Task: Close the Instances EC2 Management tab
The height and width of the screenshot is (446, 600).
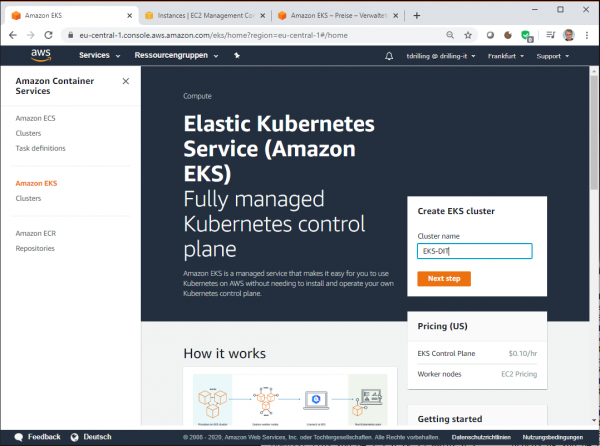Action: tap(262, 16)
